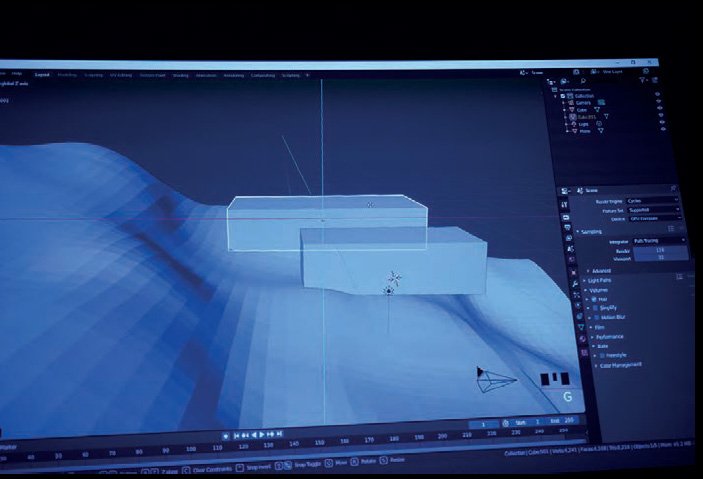The width and height of the screenshot is (703, 479).
Task: Open the Particles properties tab
Action: [x=577, y=295]
